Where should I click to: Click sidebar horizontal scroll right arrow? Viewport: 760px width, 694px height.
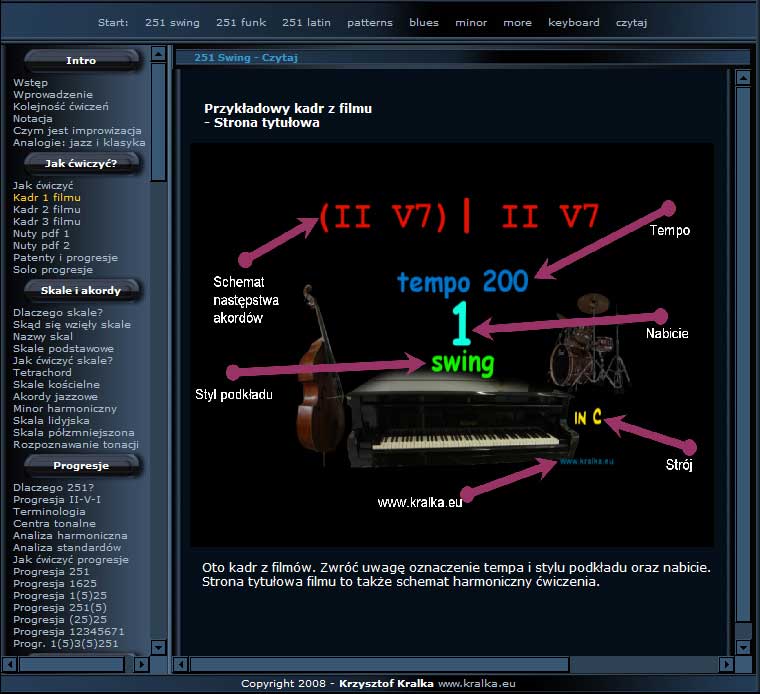click(x=141, y=663)
